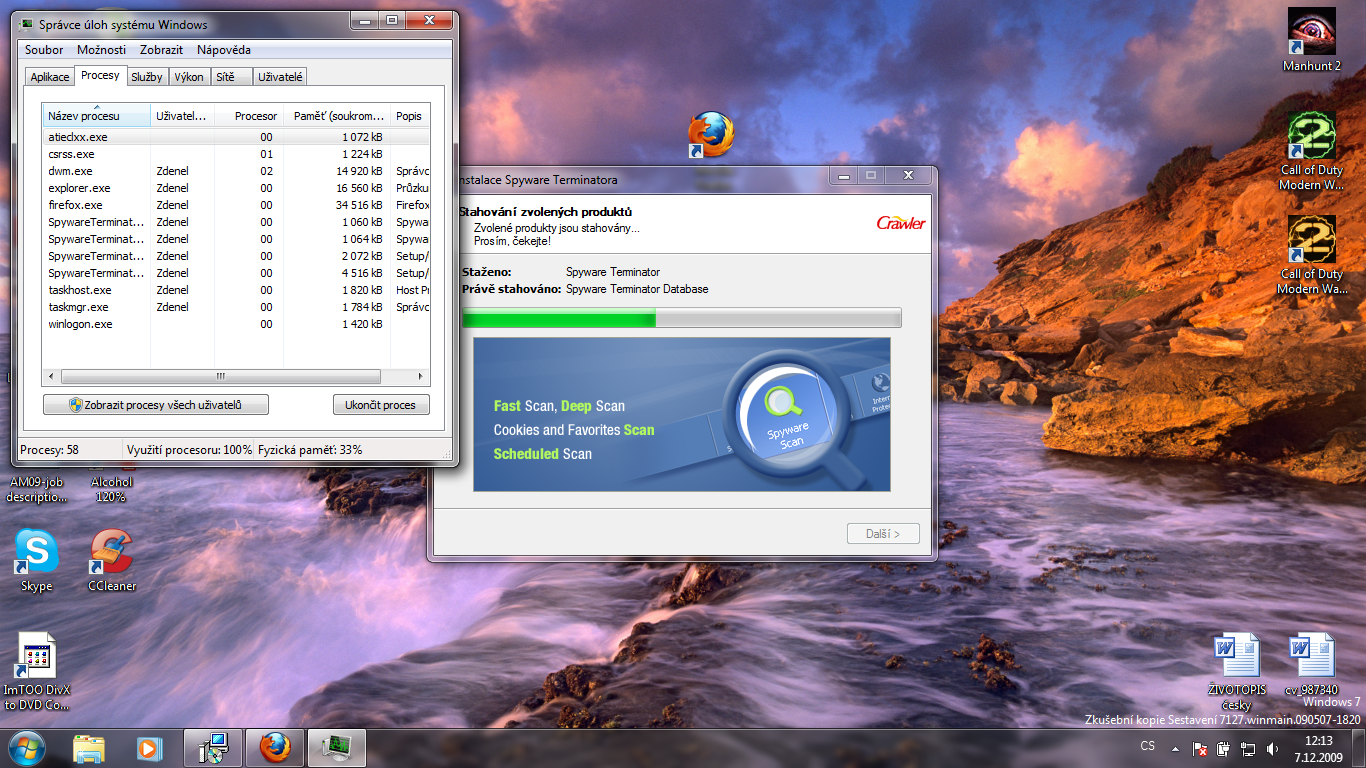Activate the Task Manager taskbar button
Image resolution: width=1366 pixels, height=768 pixels.
point(336,747)
